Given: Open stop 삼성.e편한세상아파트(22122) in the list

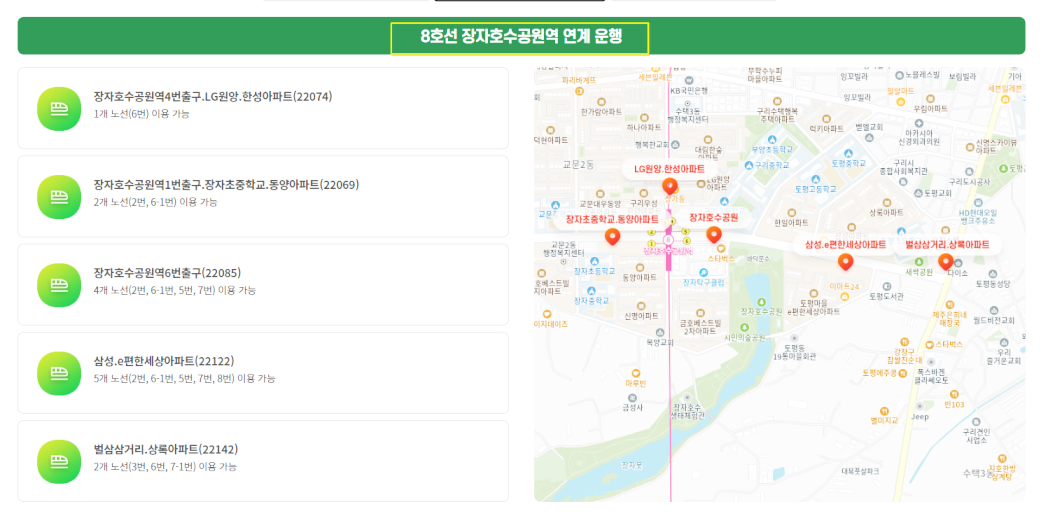Looking at the screenshot, I should coord(263,373).
